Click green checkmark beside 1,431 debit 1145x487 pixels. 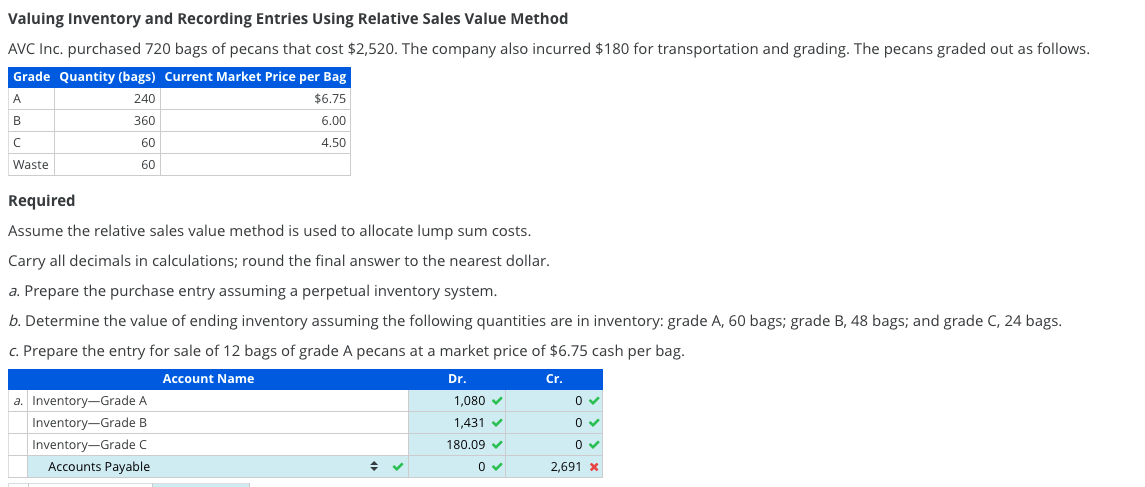click(x=497, y=422)
